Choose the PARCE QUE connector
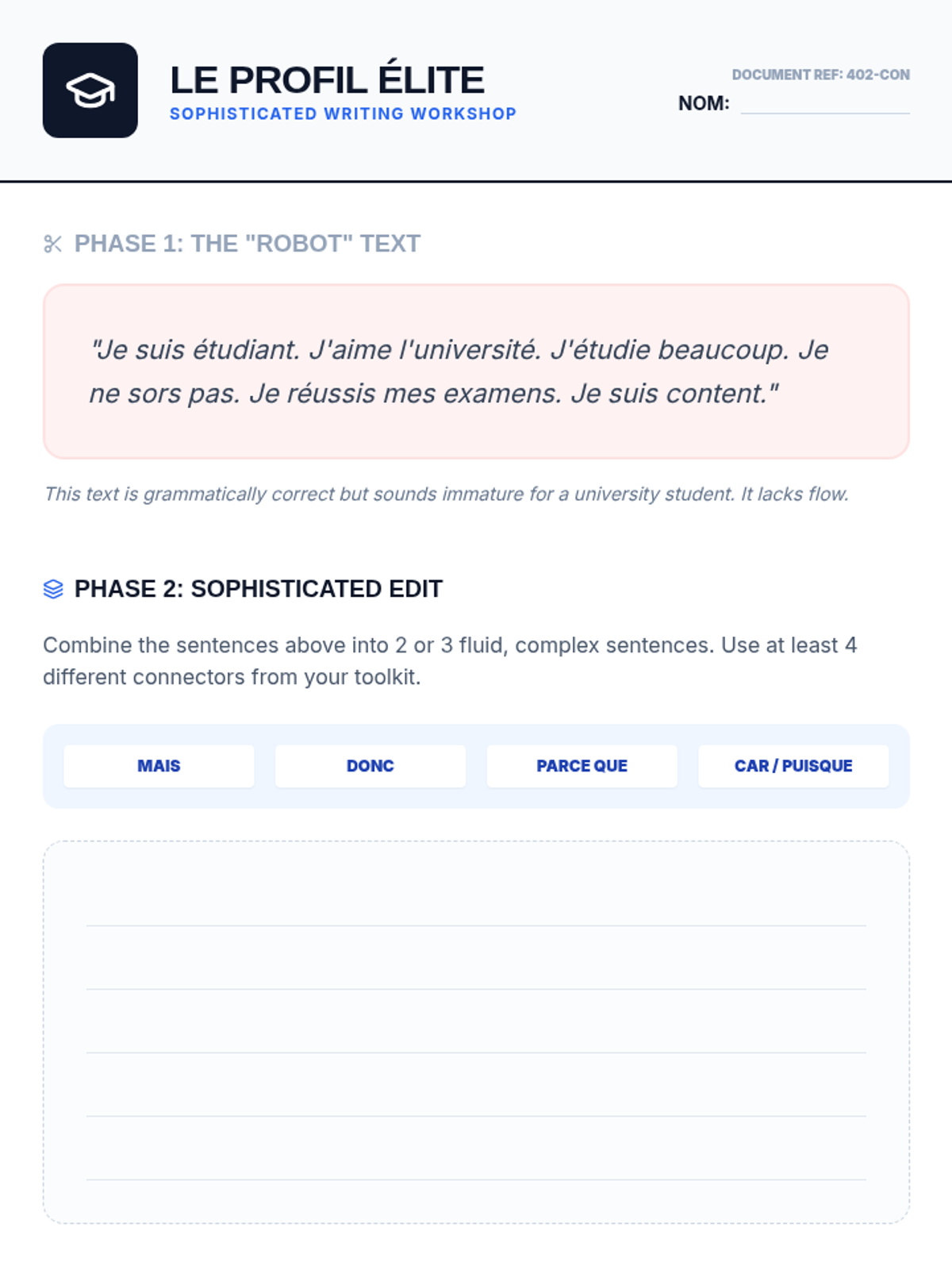952x1270 pixels. (x=582, y=766)
